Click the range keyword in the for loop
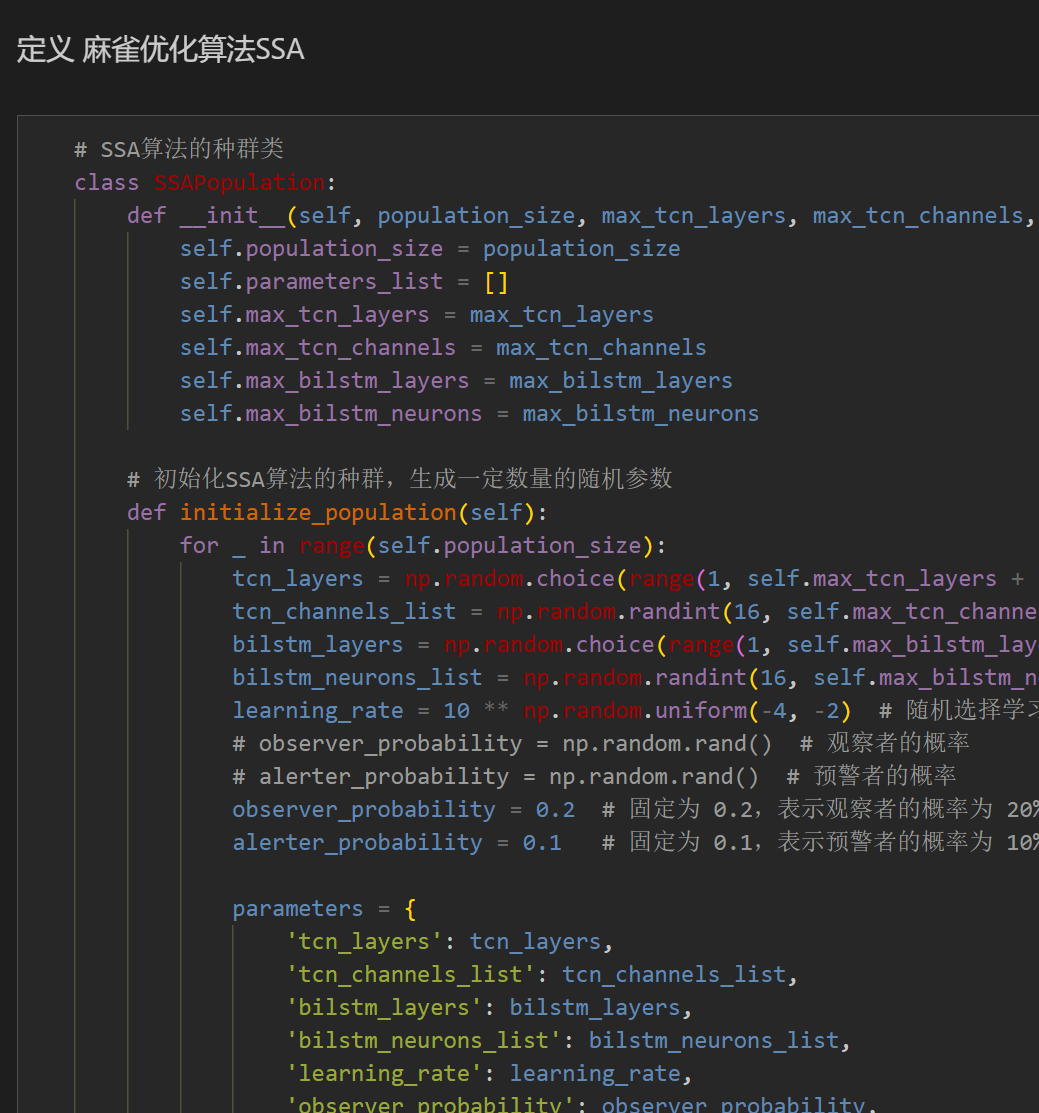Viewport: 1039px width, 1113px height. [331, 545]
